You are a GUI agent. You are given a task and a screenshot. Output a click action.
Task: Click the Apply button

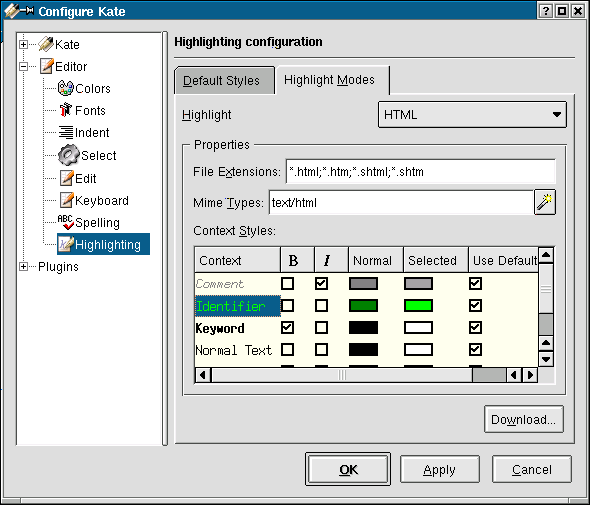[x=439, y=469]
